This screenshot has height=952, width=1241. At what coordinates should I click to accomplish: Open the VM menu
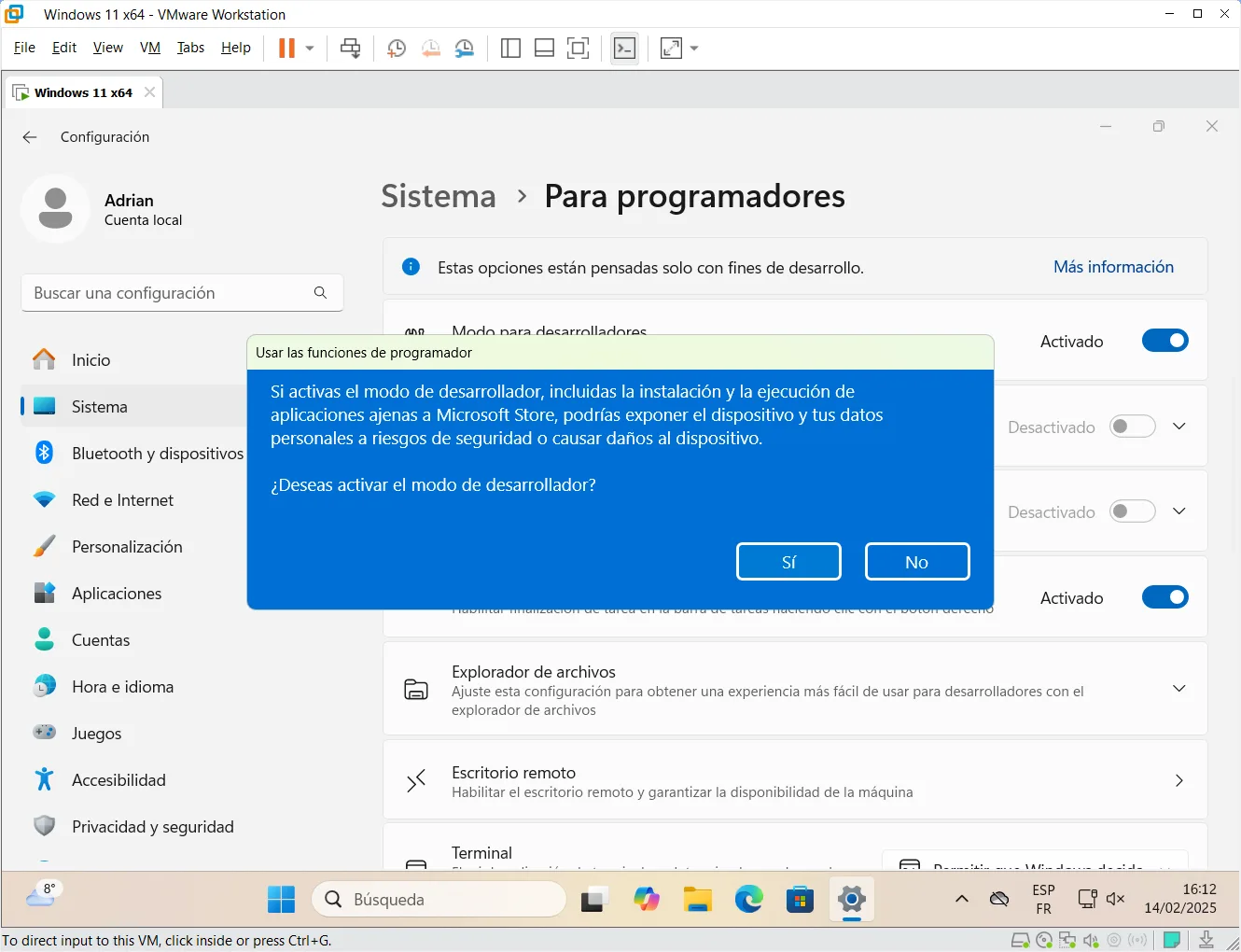pyautogui.click(x=150, y=48)
